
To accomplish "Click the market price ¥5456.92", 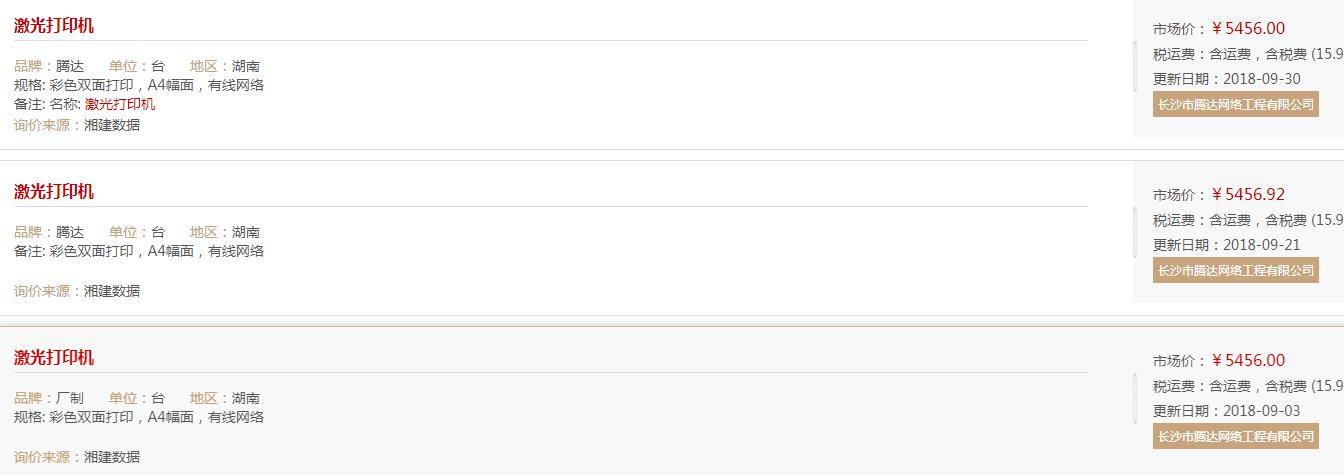I will (1248, 195).
